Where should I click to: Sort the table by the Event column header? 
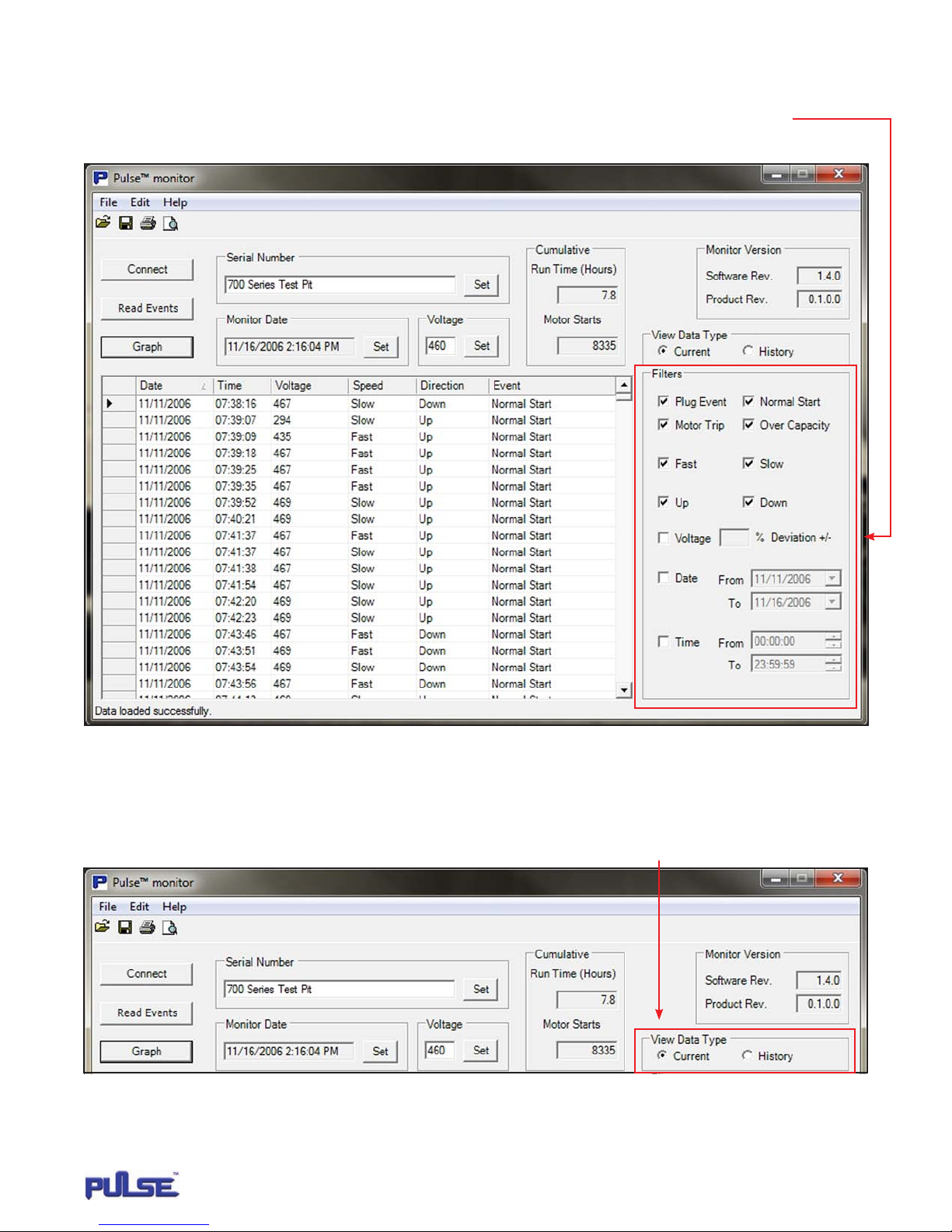(552, 386)
